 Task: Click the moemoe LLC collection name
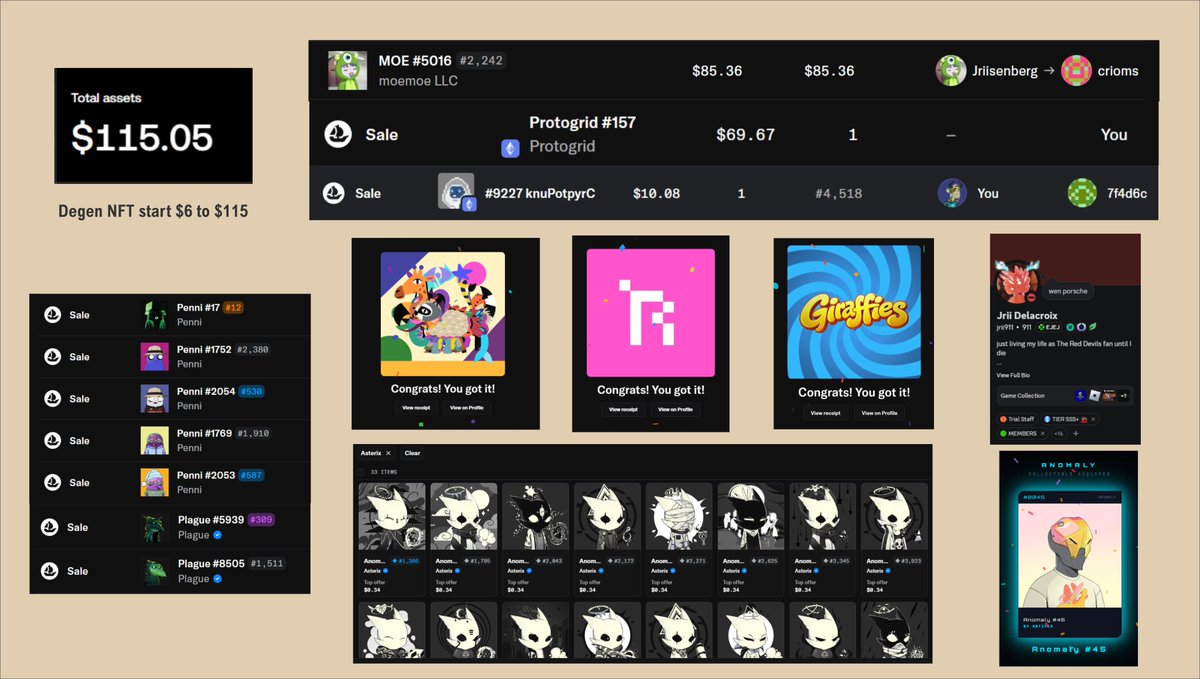click(x=418, y=80)
